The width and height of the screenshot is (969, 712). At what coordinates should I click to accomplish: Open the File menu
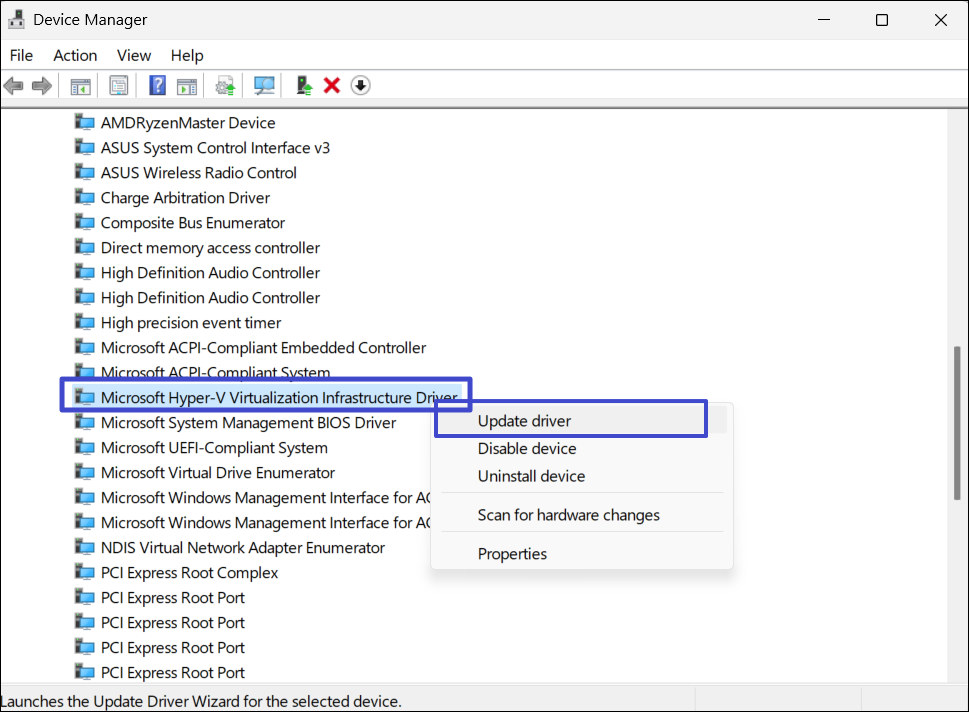coord(21,55)
